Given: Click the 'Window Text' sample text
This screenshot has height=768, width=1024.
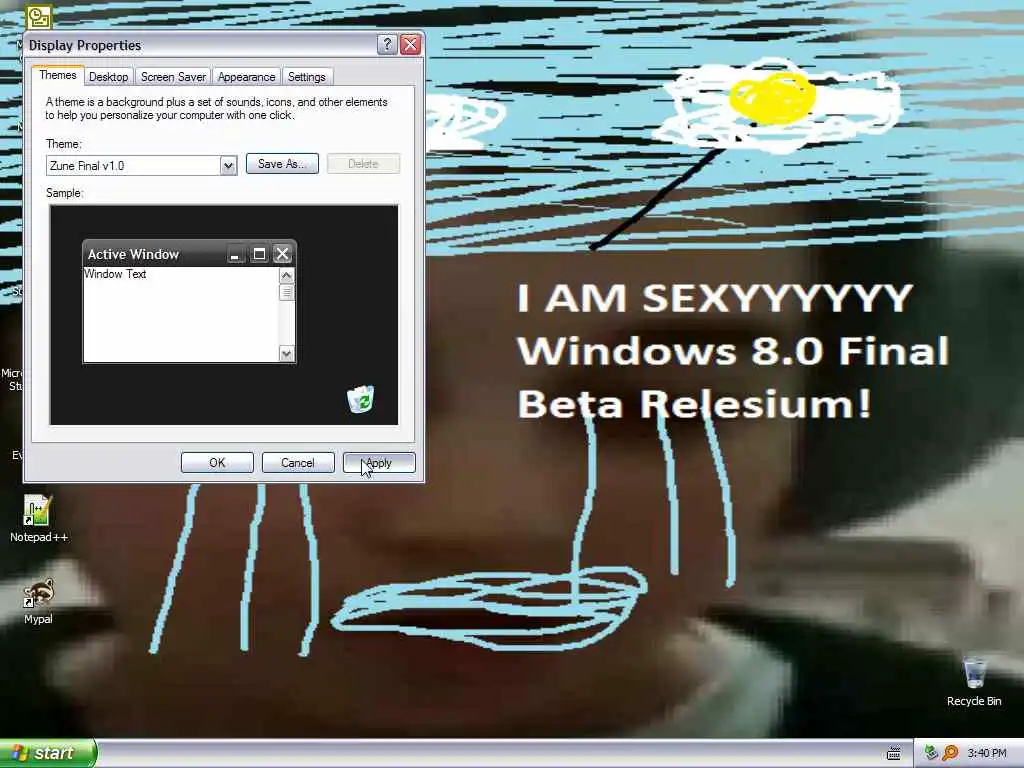Looking at the screenshot, I should pyautogui.click(x=115, y=274).
